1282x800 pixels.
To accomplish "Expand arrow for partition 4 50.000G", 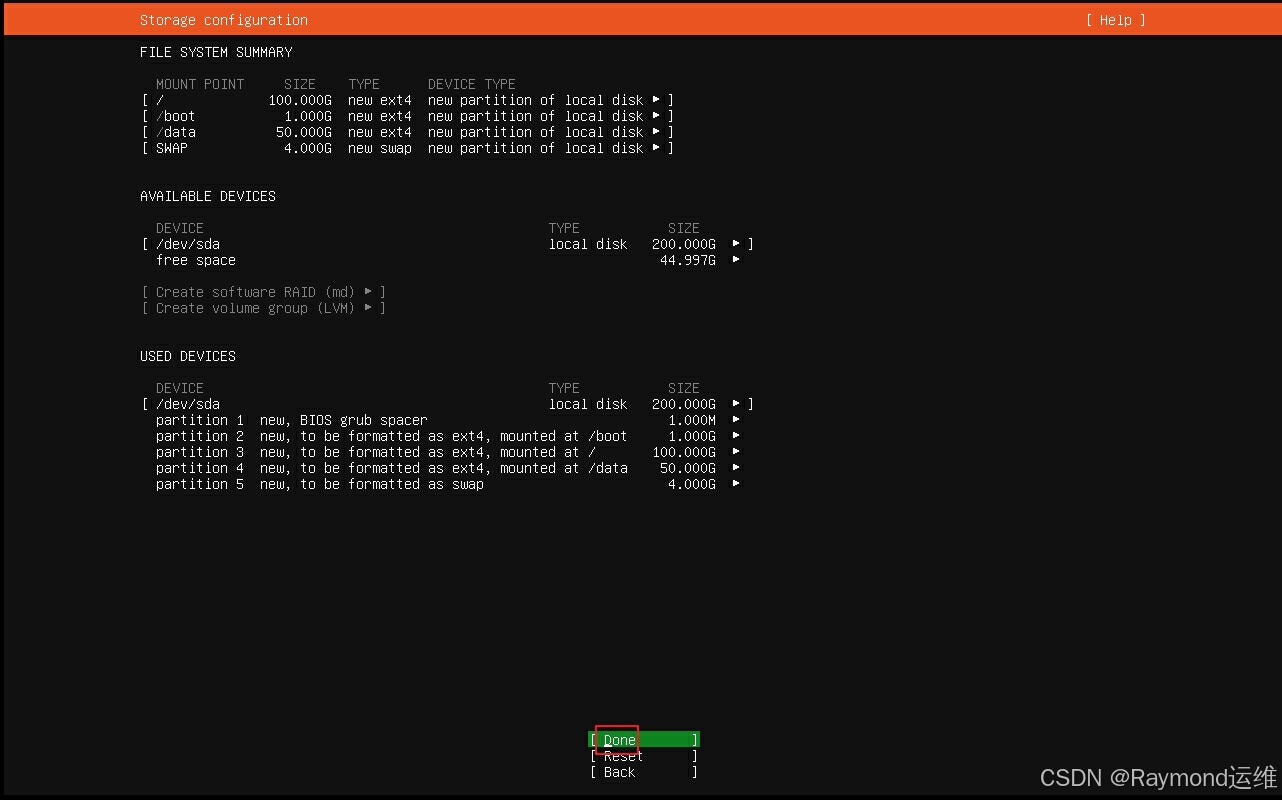I will point(736,468).
